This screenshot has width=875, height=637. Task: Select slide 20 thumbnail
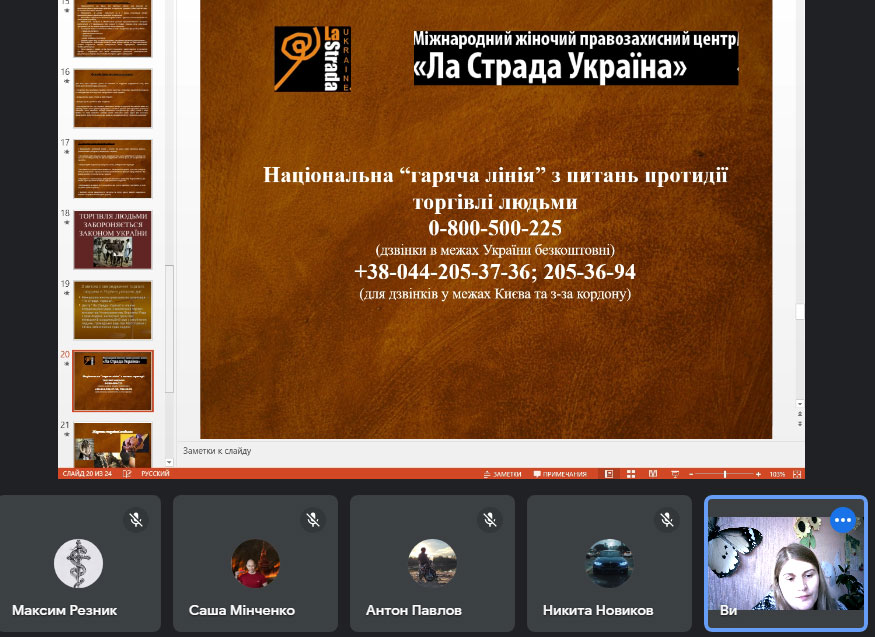113,381
